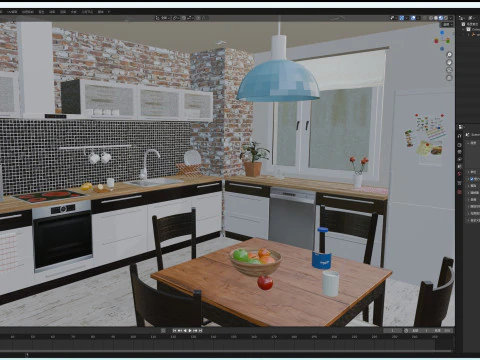Open the red World properties tab
The image size is (480, 360).
459,173
